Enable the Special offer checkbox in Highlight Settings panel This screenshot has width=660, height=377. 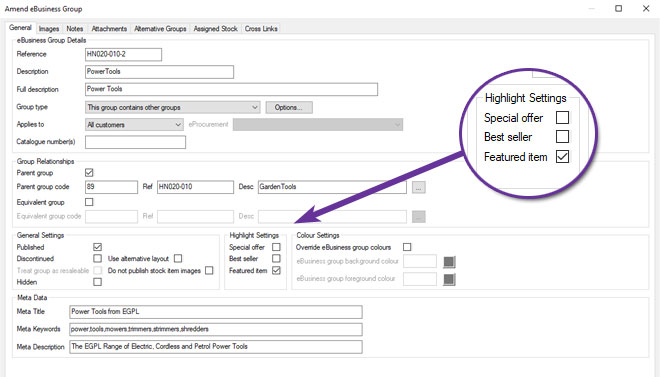(276, 247)
